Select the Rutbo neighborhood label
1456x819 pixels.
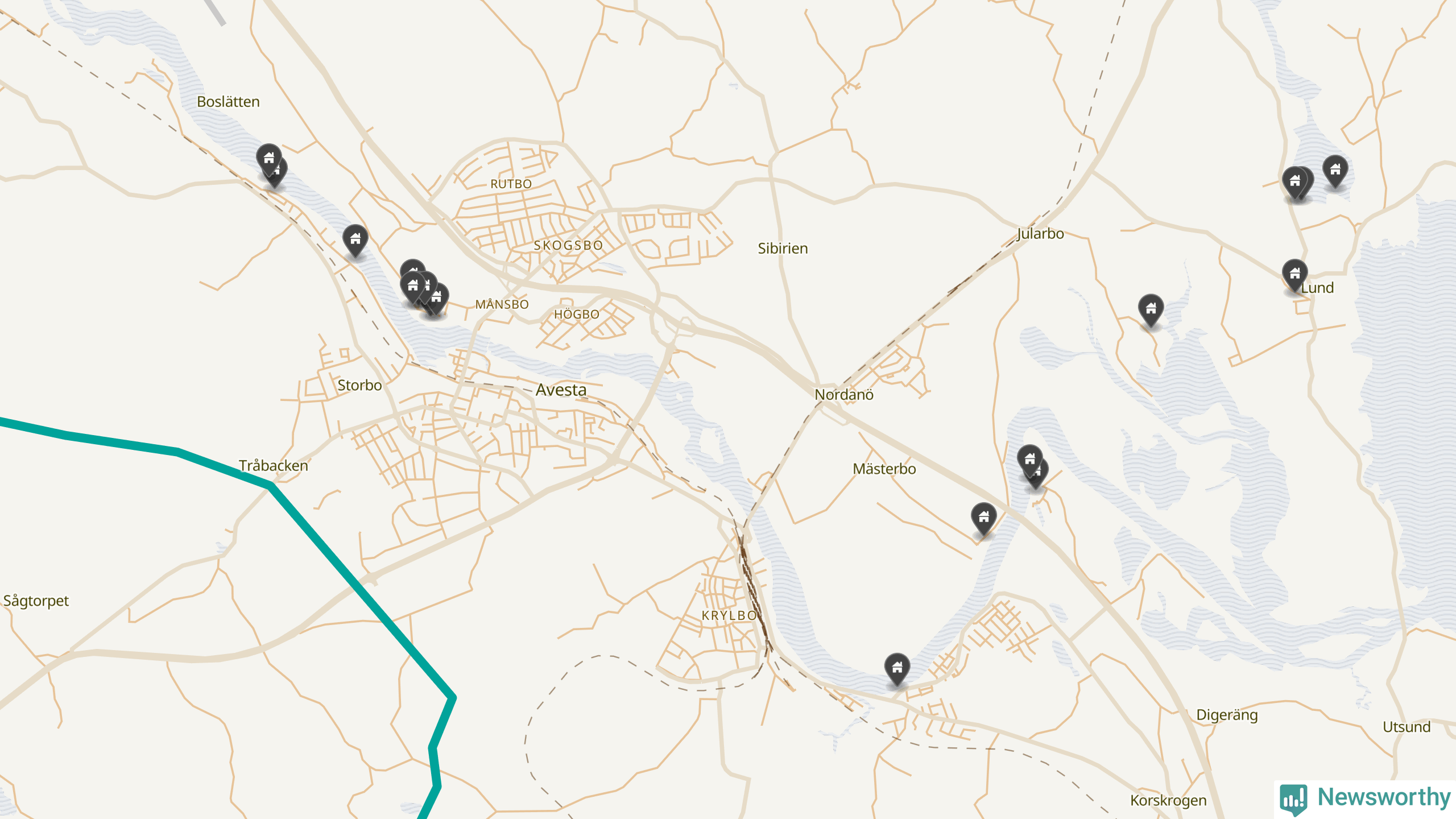511,184
